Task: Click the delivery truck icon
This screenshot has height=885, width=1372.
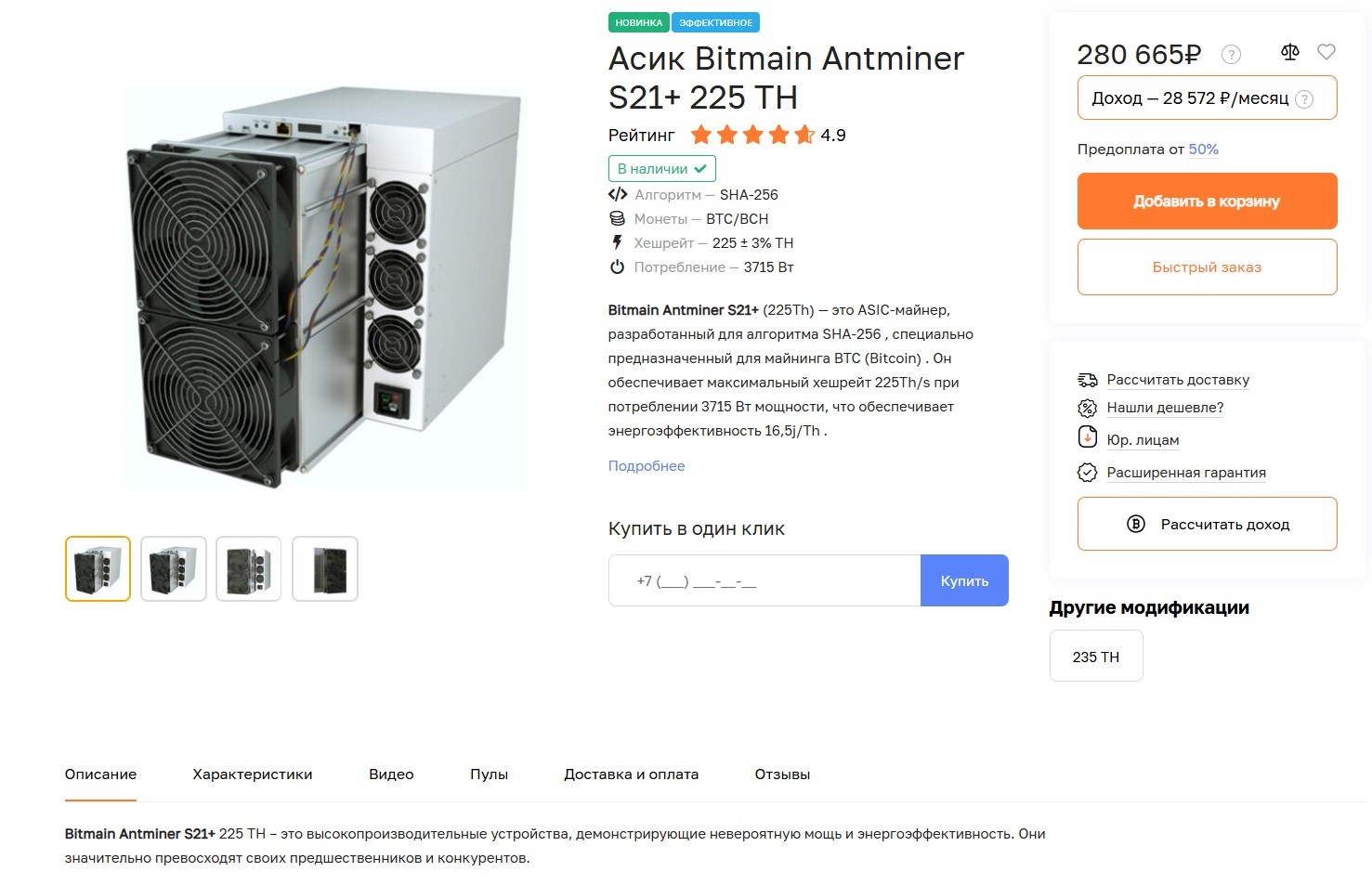Action: coord(1087,380)
